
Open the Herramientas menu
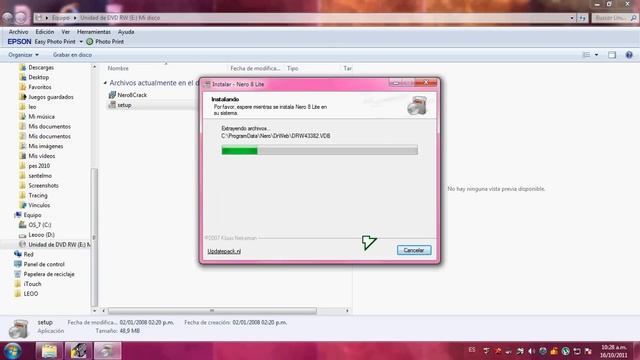pyautogui.click(x=93, y=31)
